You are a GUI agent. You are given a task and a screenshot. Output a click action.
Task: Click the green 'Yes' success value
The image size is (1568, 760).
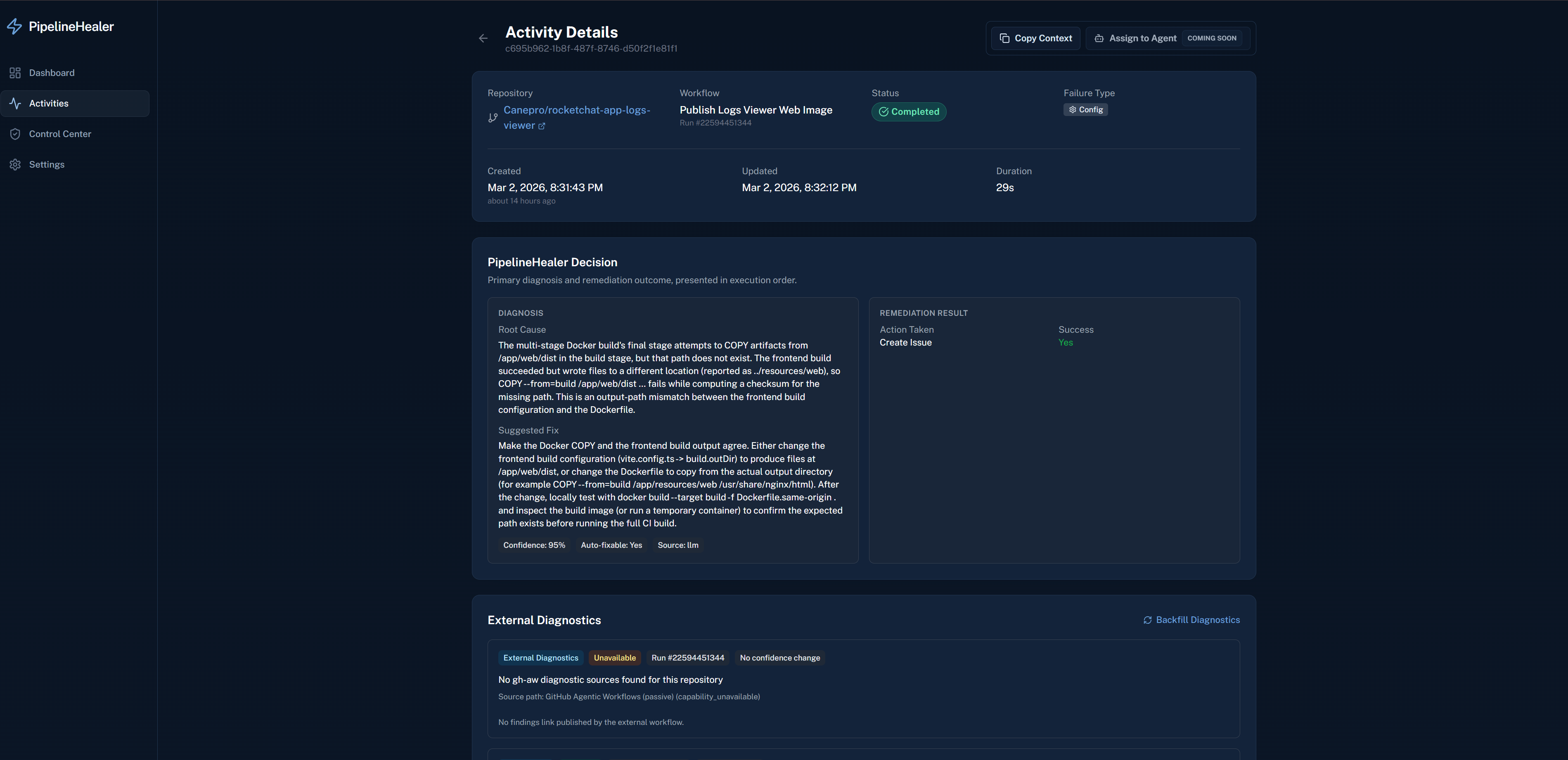pyautogui.click(x=1065, y=343)
